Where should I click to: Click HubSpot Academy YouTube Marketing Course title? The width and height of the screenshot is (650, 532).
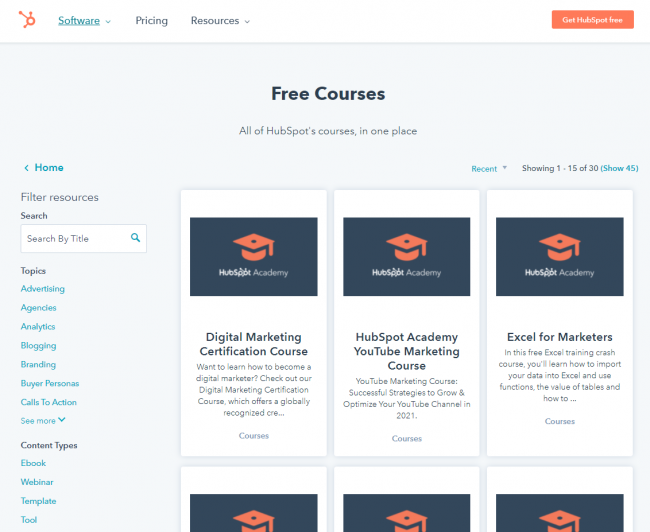point(407,351)
